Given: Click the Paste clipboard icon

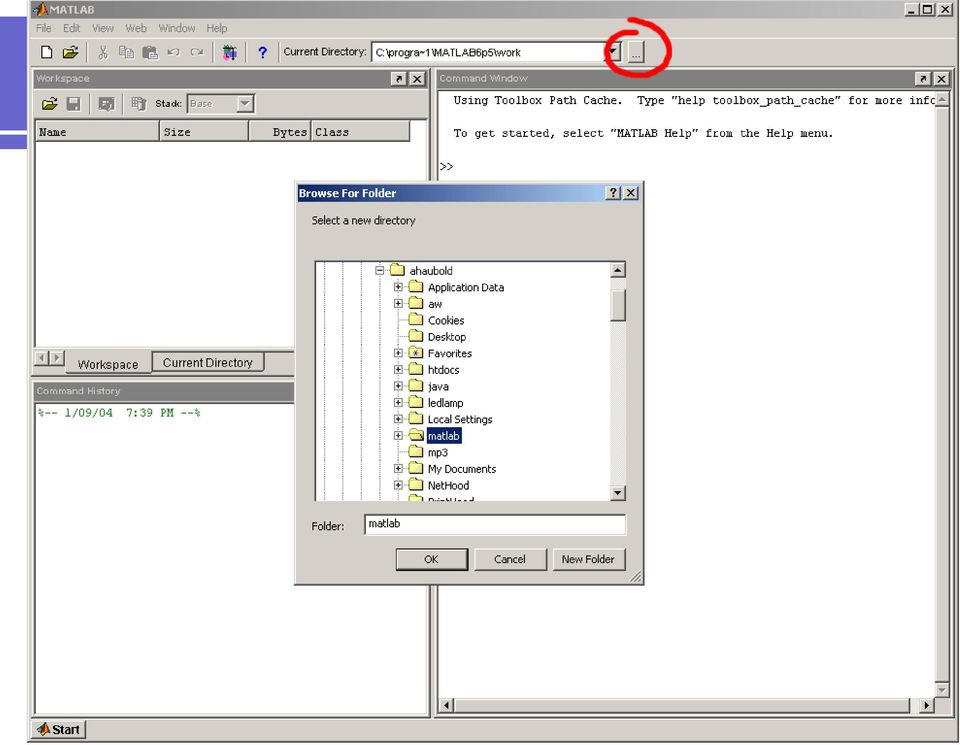Looking at the screenshot, I should coord(150,53).
